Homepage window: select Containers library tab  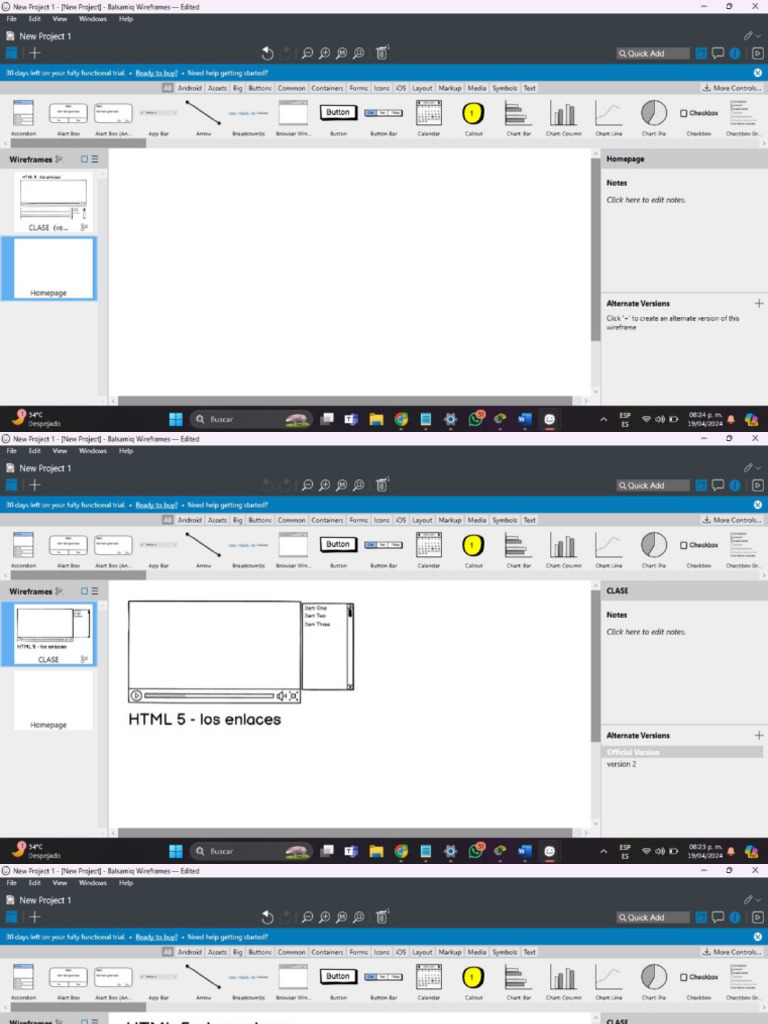tap(327, 88)
